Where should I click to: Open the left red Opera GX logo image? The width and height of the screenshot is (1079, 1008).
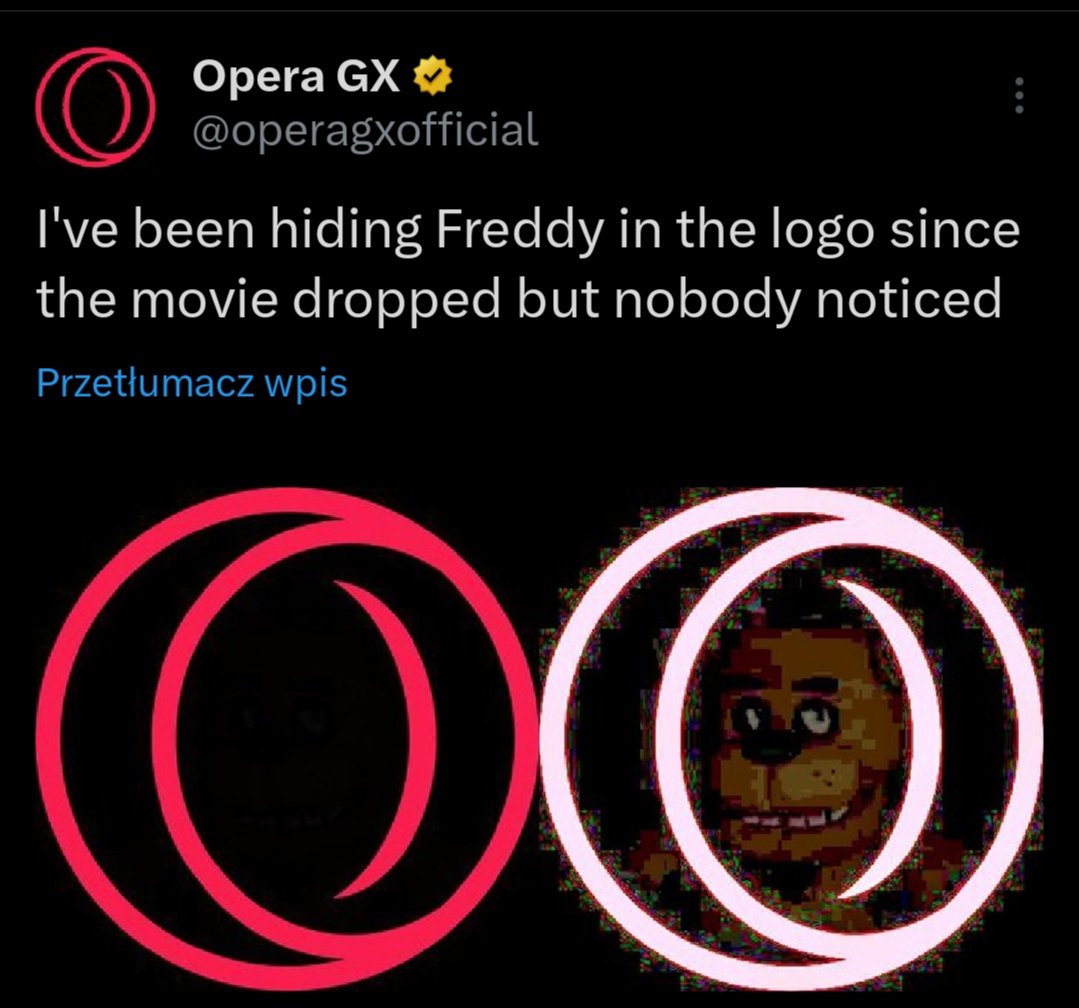(286, 738)
